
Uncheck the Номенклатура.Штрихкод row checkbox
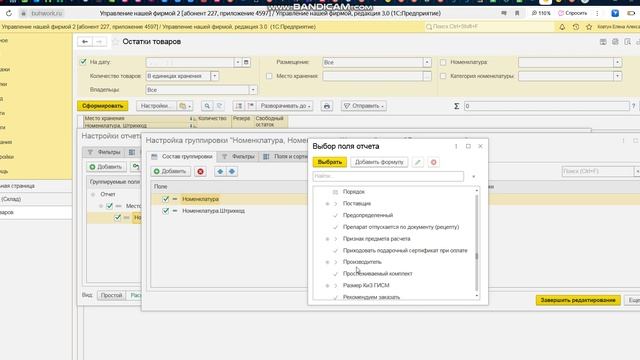(x=165, y=211)
